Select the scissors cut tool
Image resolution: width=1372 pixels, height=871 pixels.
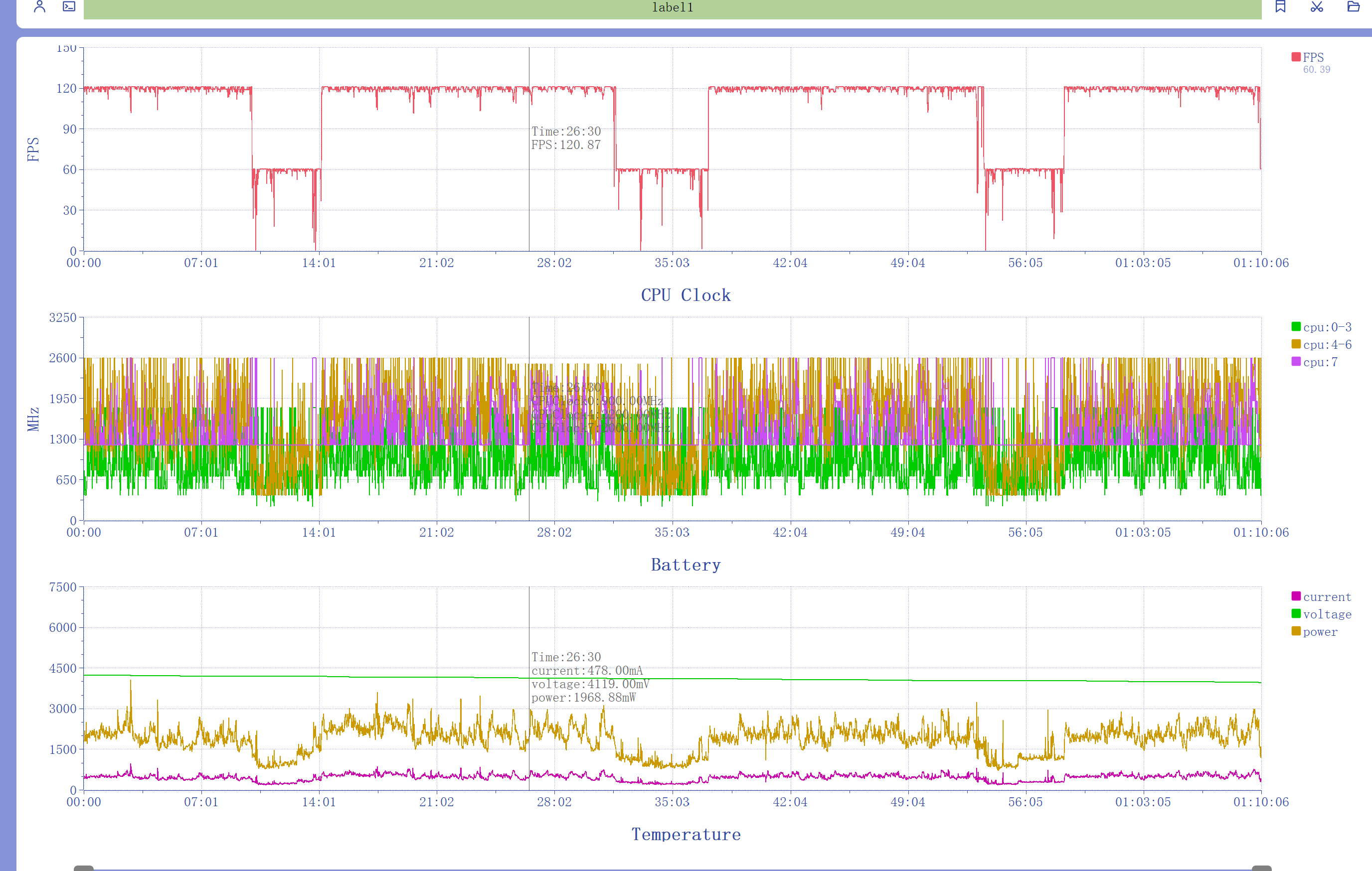1316,6
